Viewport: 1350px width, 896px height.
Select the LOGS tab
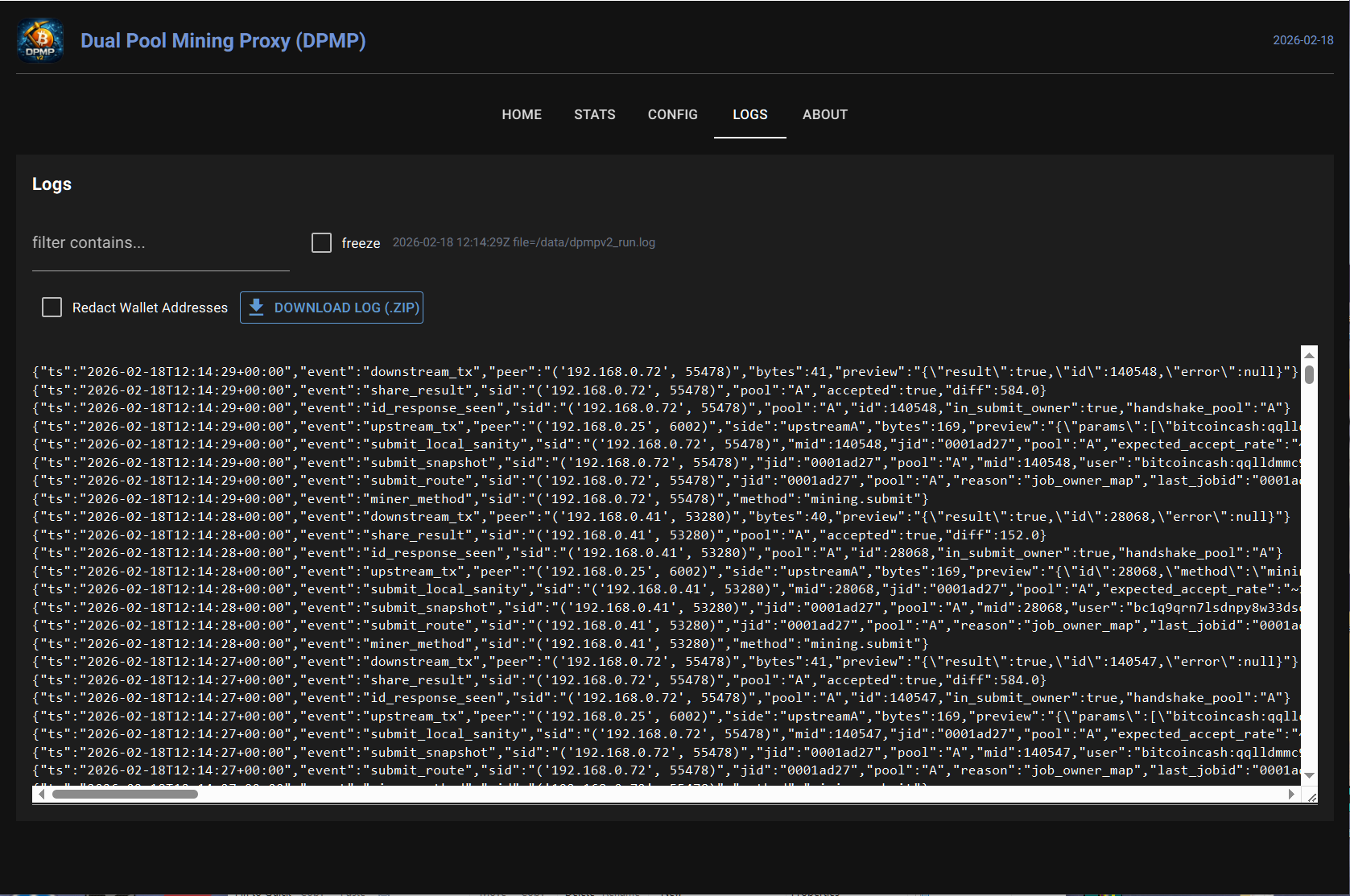tap(749, 115)
